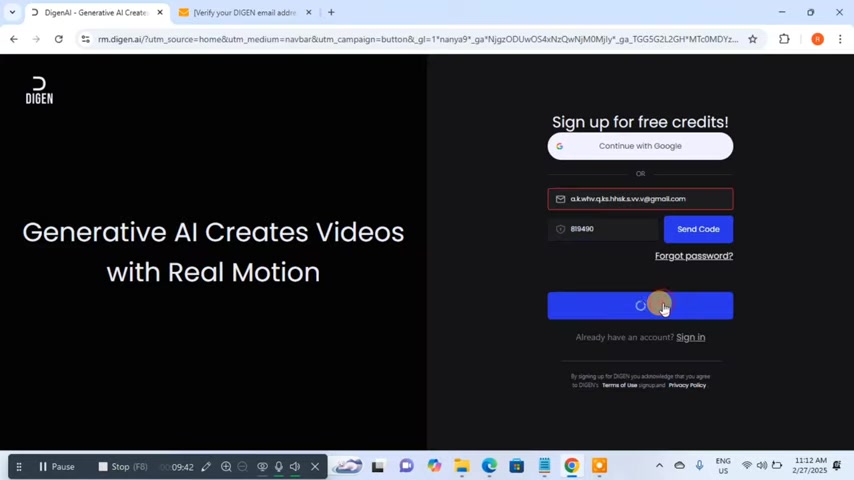Screen dimensions: 854x480
Task: Continue with Google sign-up button
Action: coord(640,146)
